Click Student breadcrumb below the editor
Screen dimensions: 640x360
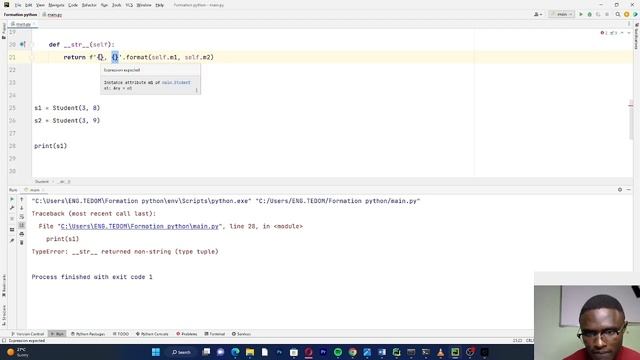(x=42, y=182)
